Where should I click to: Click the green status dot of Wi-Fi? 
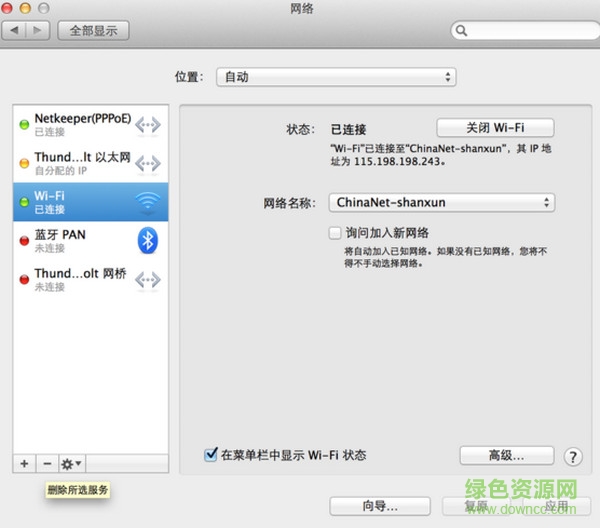24,202
